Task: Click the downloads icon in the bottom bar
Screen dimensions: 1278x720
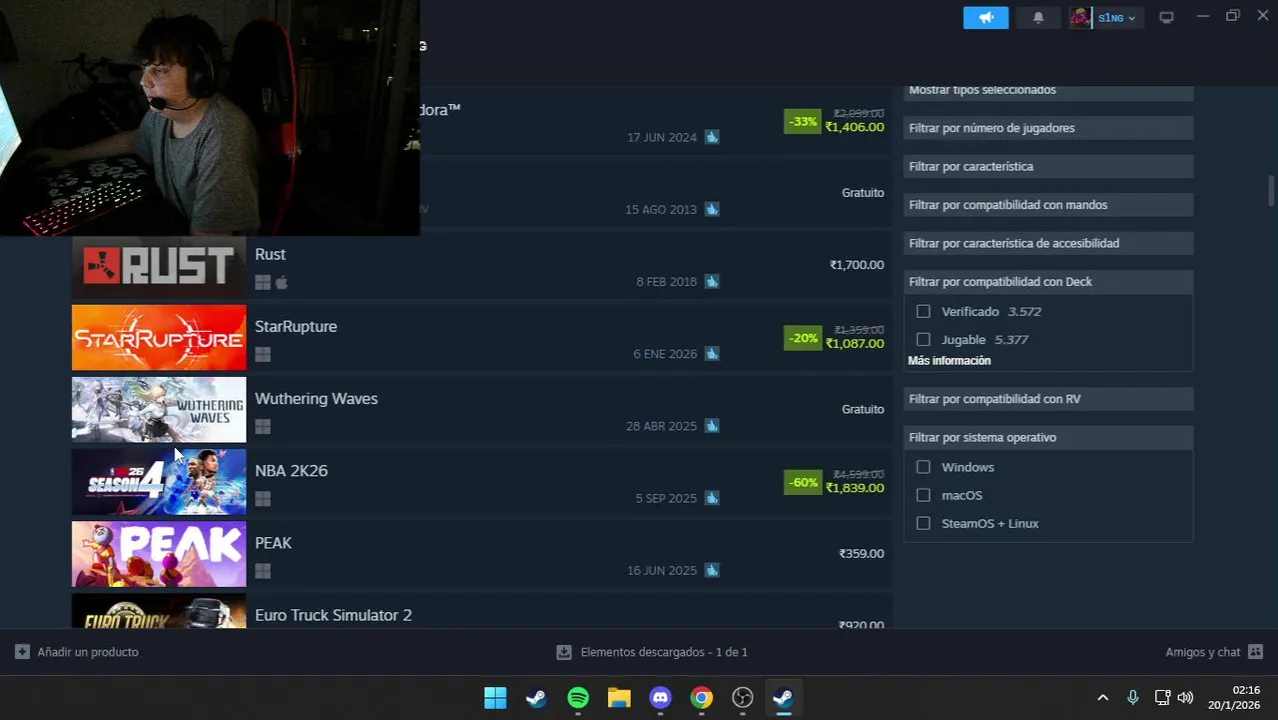Action: click(x=564, y=652)
